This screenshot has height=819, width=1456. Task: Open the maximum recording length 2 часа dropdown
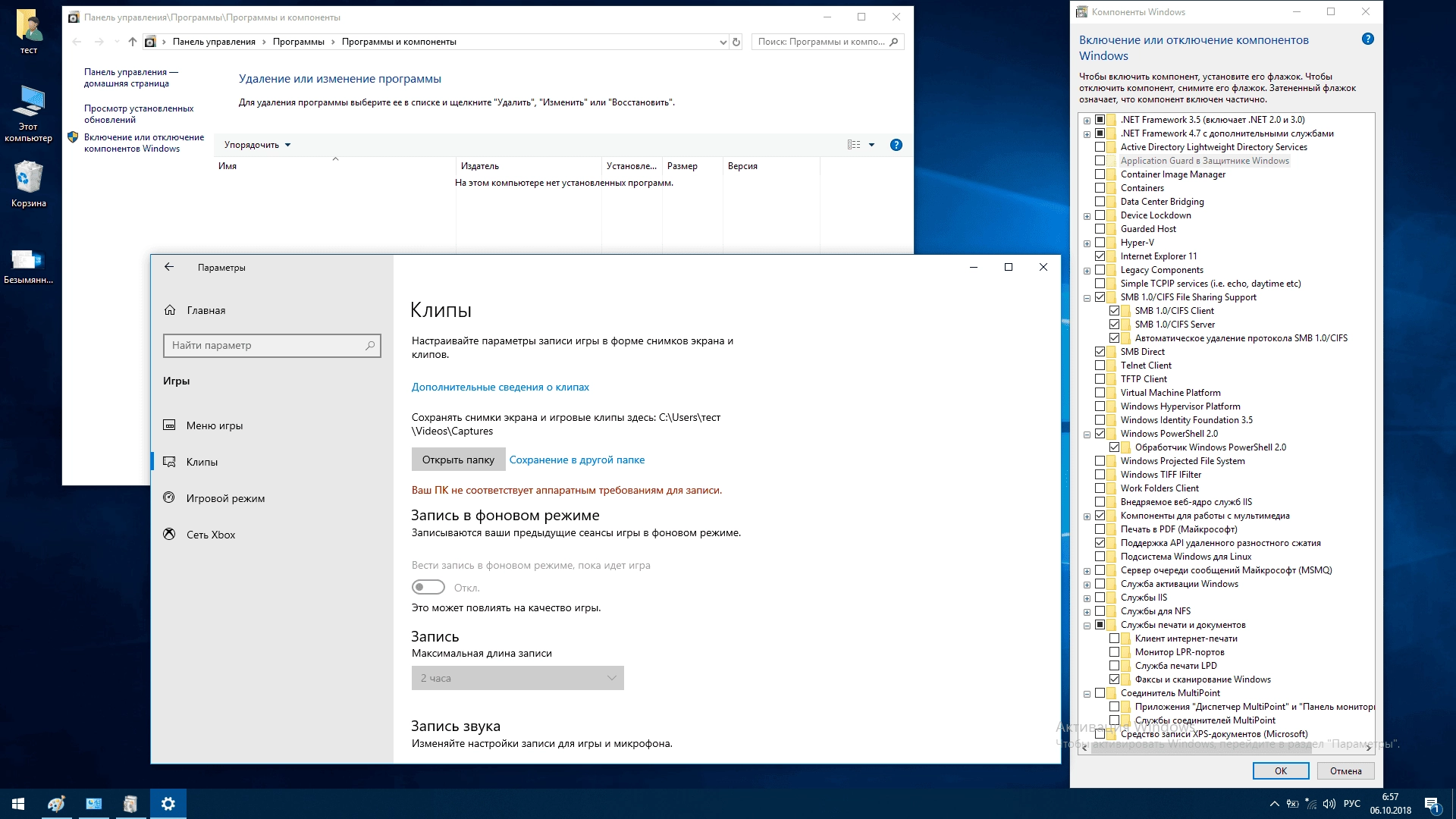518,678
